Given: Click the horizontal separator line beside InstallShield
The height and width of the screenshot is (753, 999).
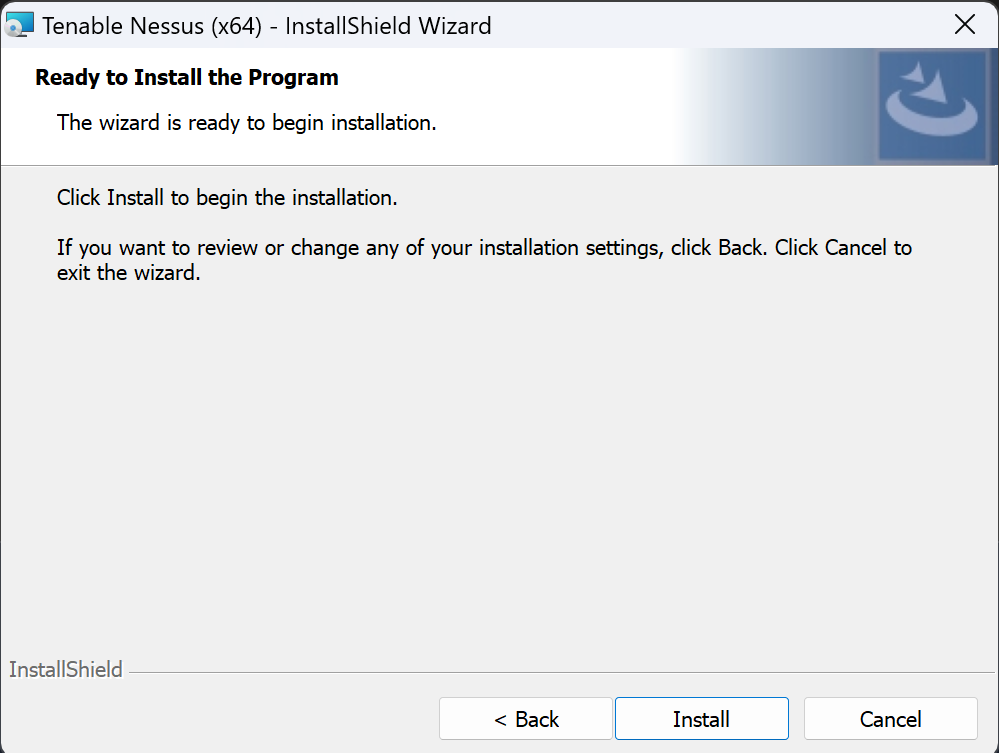Looking at the screenshot, I should 561,672.
